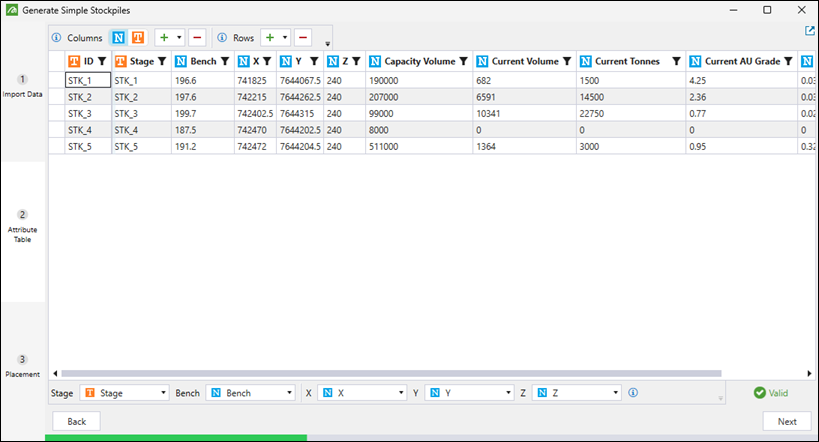Image resolution: width=819 pixels, height=442 pixels.
Task: Add a row using the green plus
Action: (270, 38)
